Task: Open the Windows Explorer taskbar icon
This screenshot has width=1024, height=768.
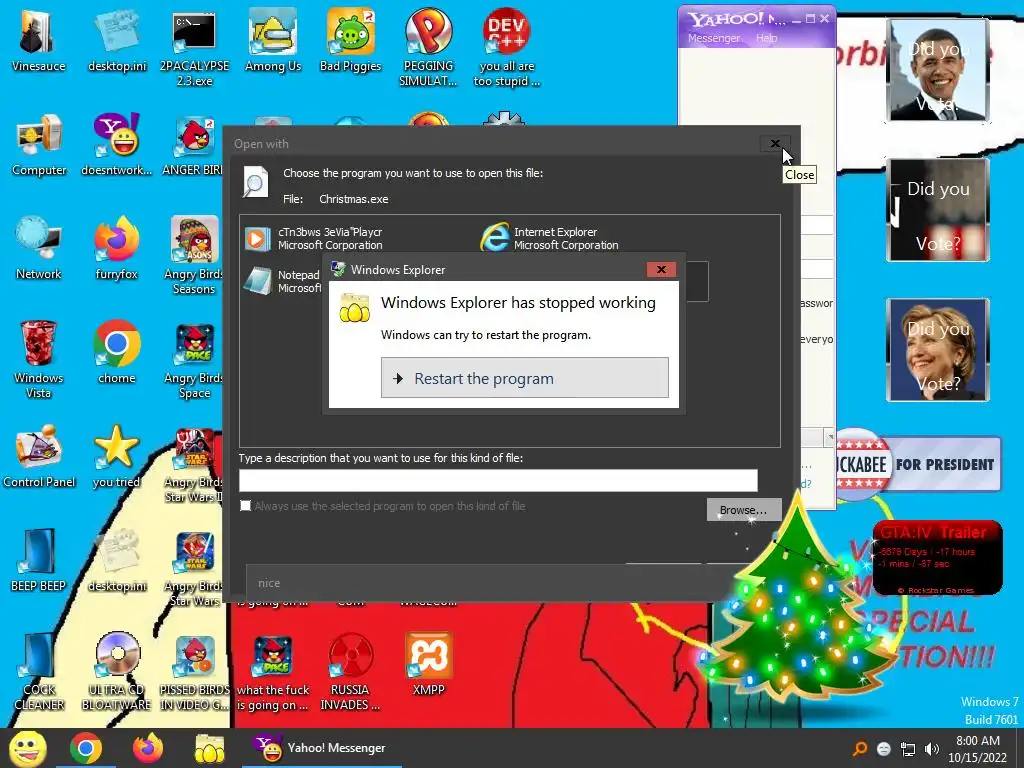Action: click(x=209, y=748)
